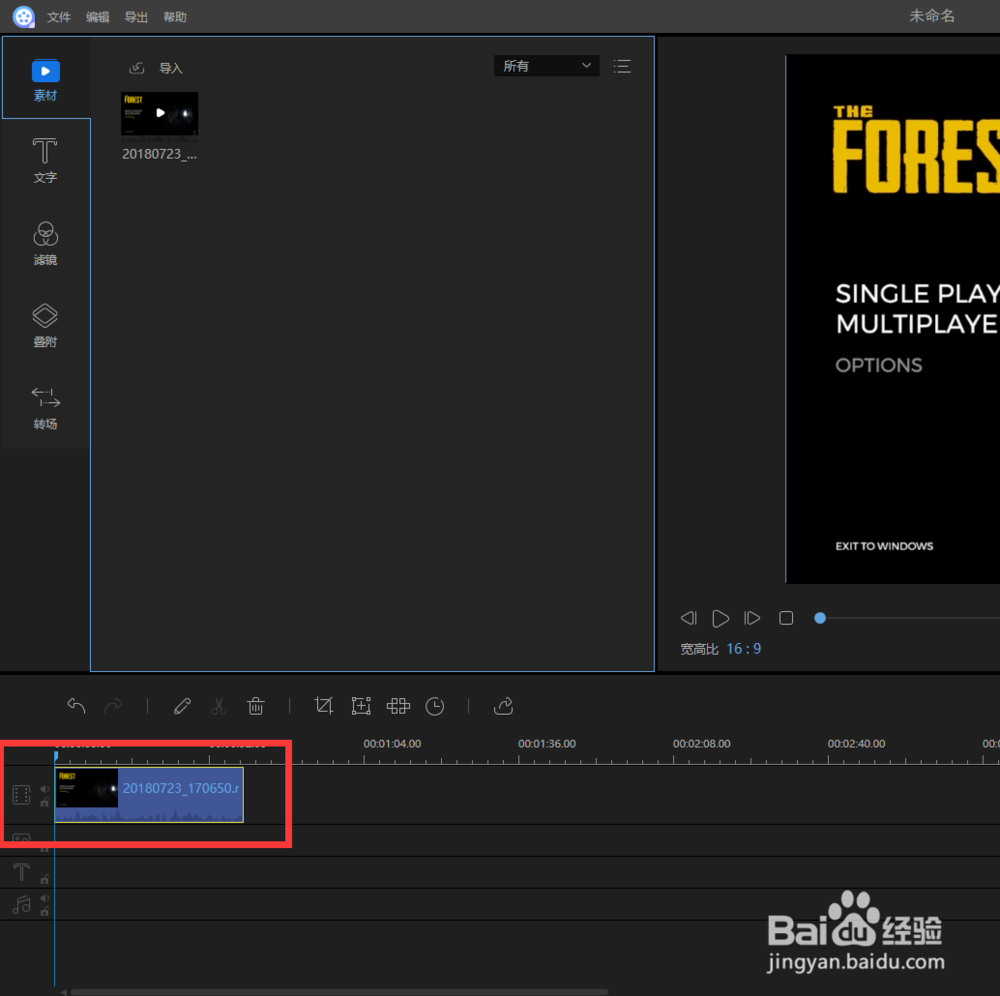Click the video track film icon

(x=22, y=795)
